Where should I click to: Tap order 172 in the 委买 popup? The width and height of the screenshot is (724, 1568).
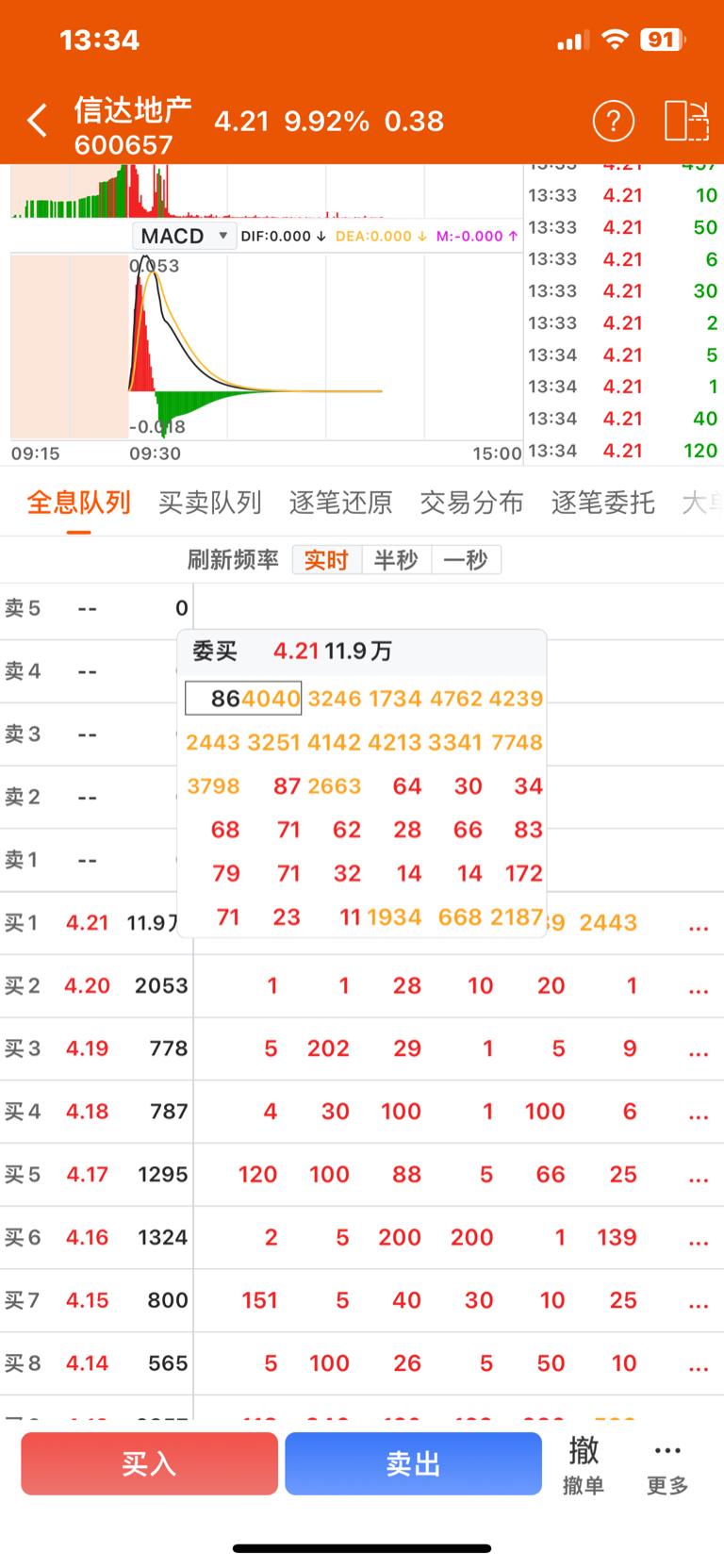(x=524, y=873)
